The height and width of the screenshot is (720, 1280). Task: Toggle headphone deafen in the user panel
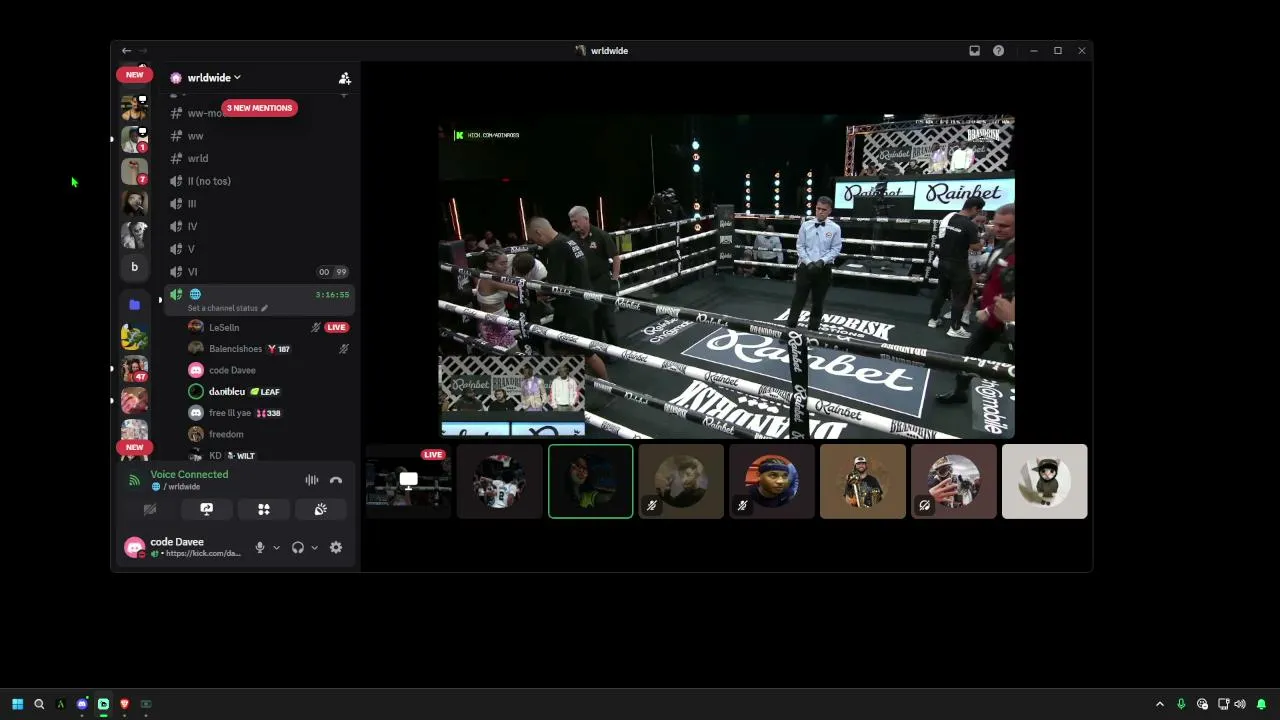297,547
